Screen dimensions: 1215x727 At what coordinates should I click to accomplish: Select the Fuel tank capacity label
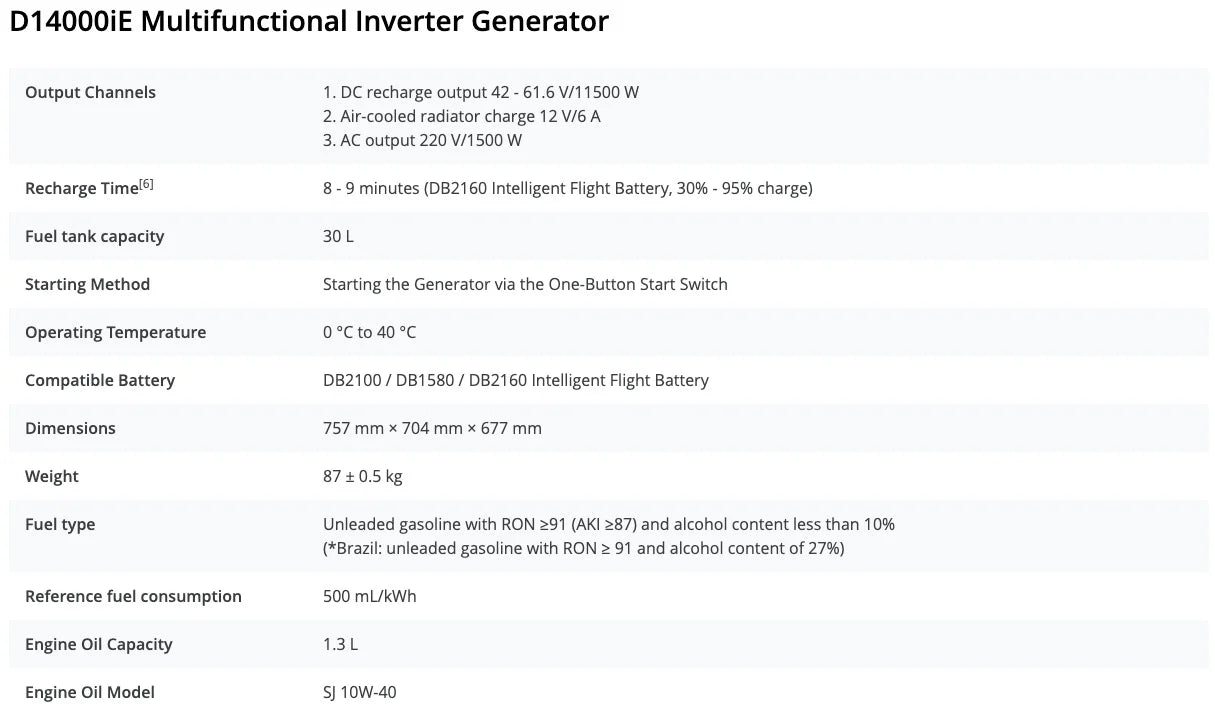tap(94, 236)
